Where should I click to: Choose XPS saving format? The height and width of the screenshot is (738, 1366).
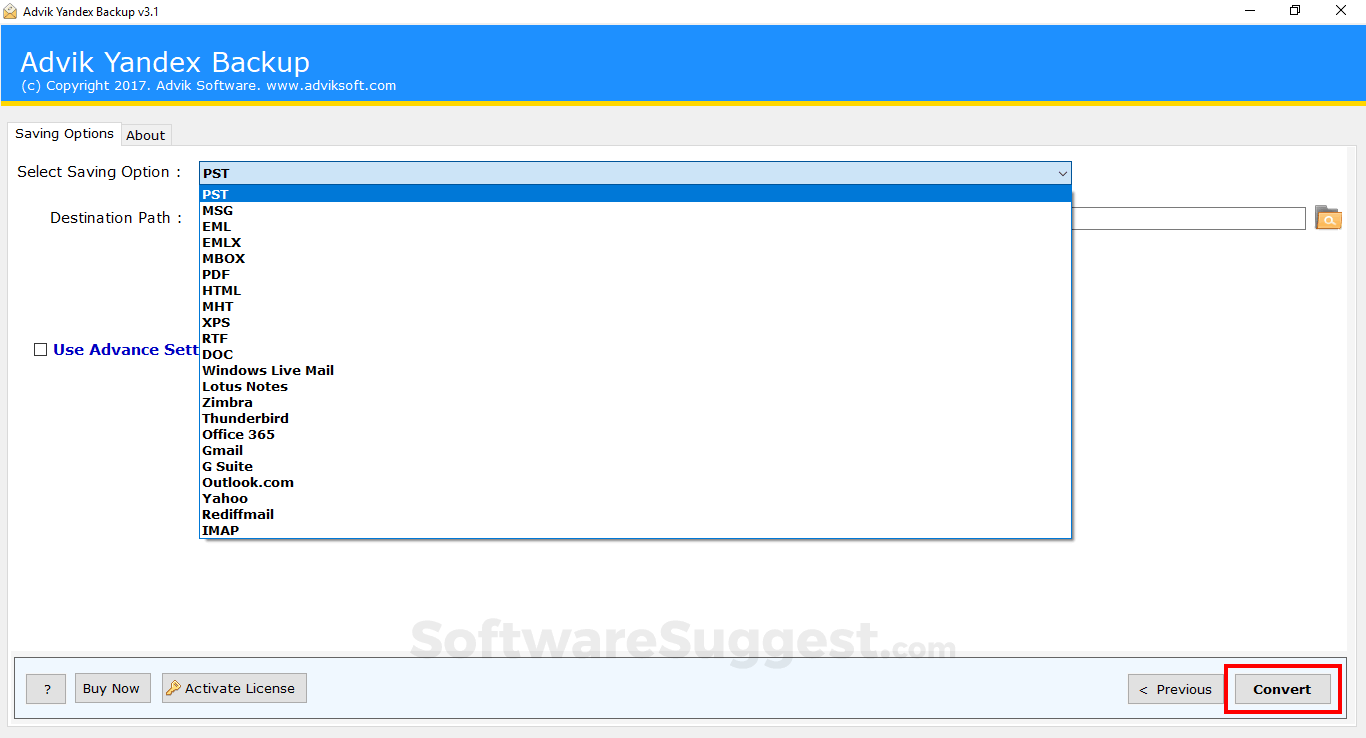tap(635, 322)
